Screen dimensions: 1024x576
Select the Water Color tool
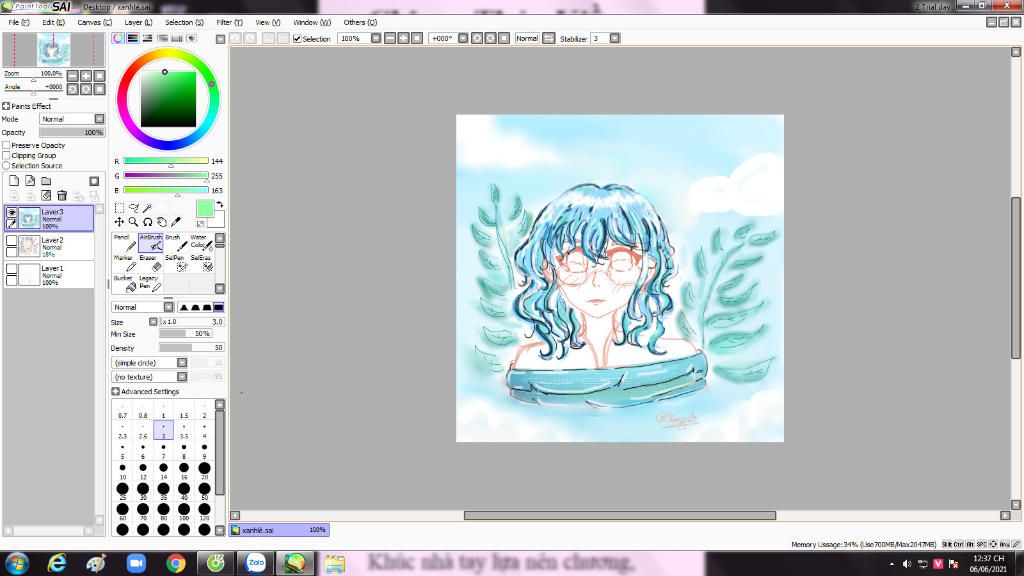[x=201, y=242]
